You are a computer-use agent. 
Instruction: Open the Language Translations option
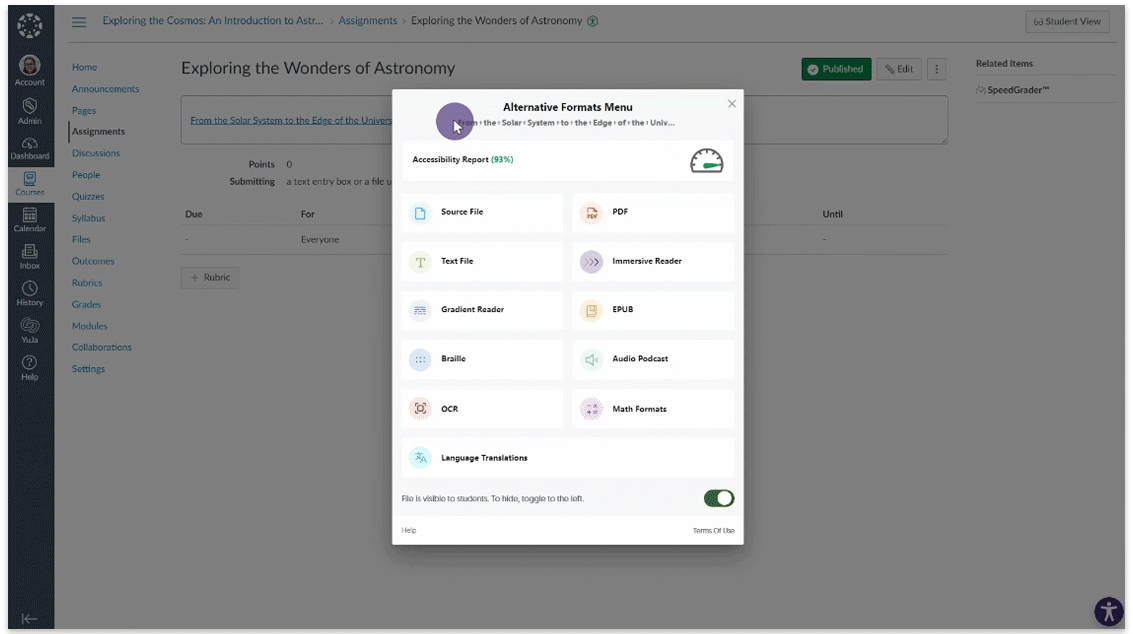click(x=567, y=458)
